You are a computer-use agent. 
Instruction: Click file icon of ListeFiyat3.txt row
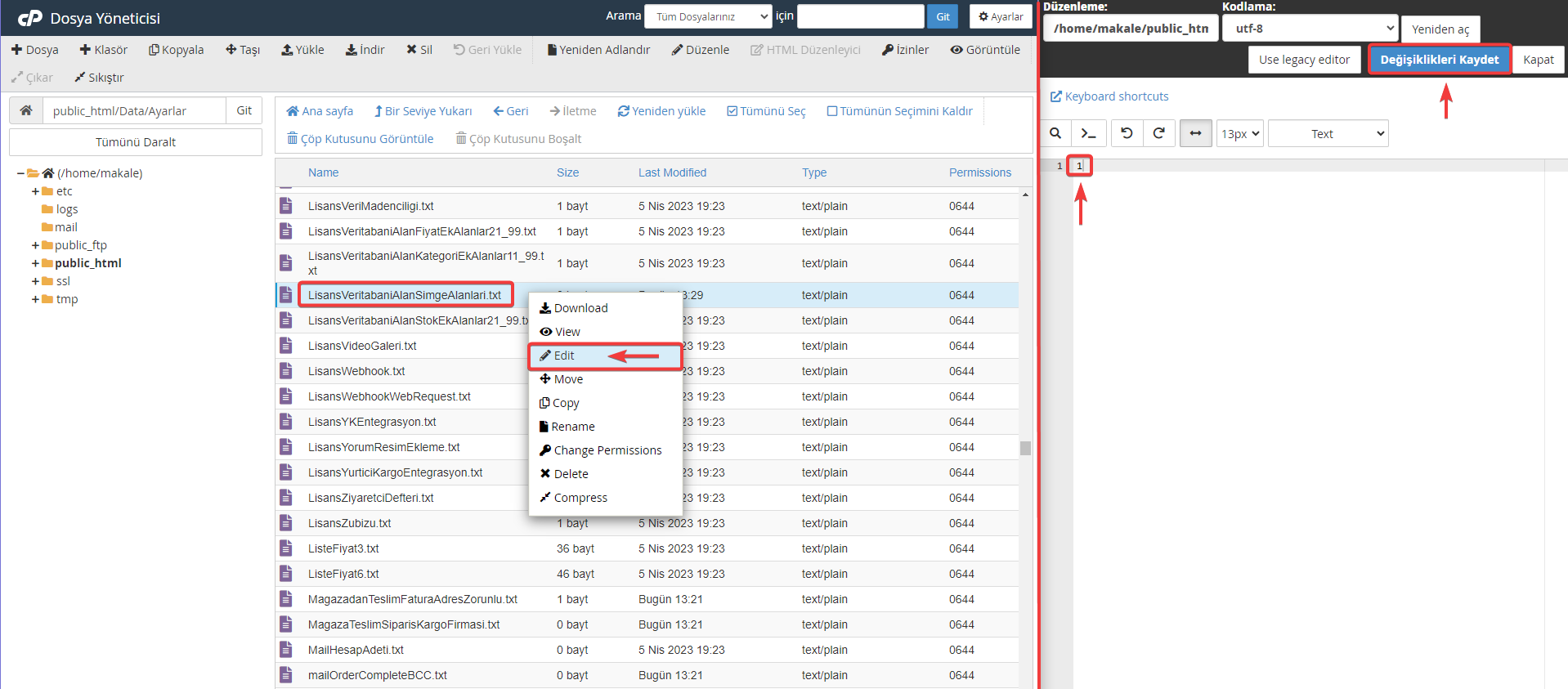click(286, 548)
